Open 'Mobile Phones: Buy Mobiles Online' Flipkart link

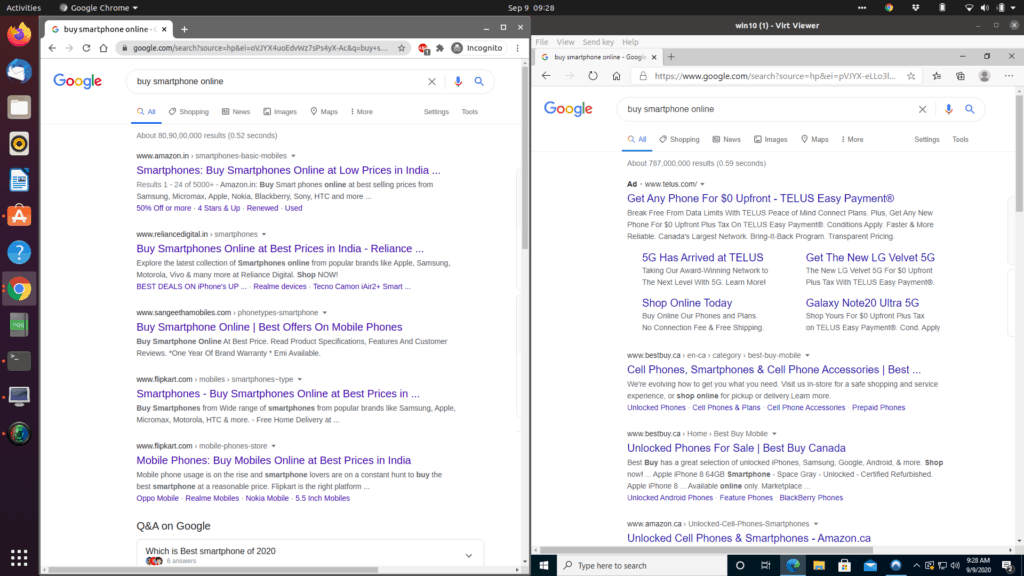point(274,460)
